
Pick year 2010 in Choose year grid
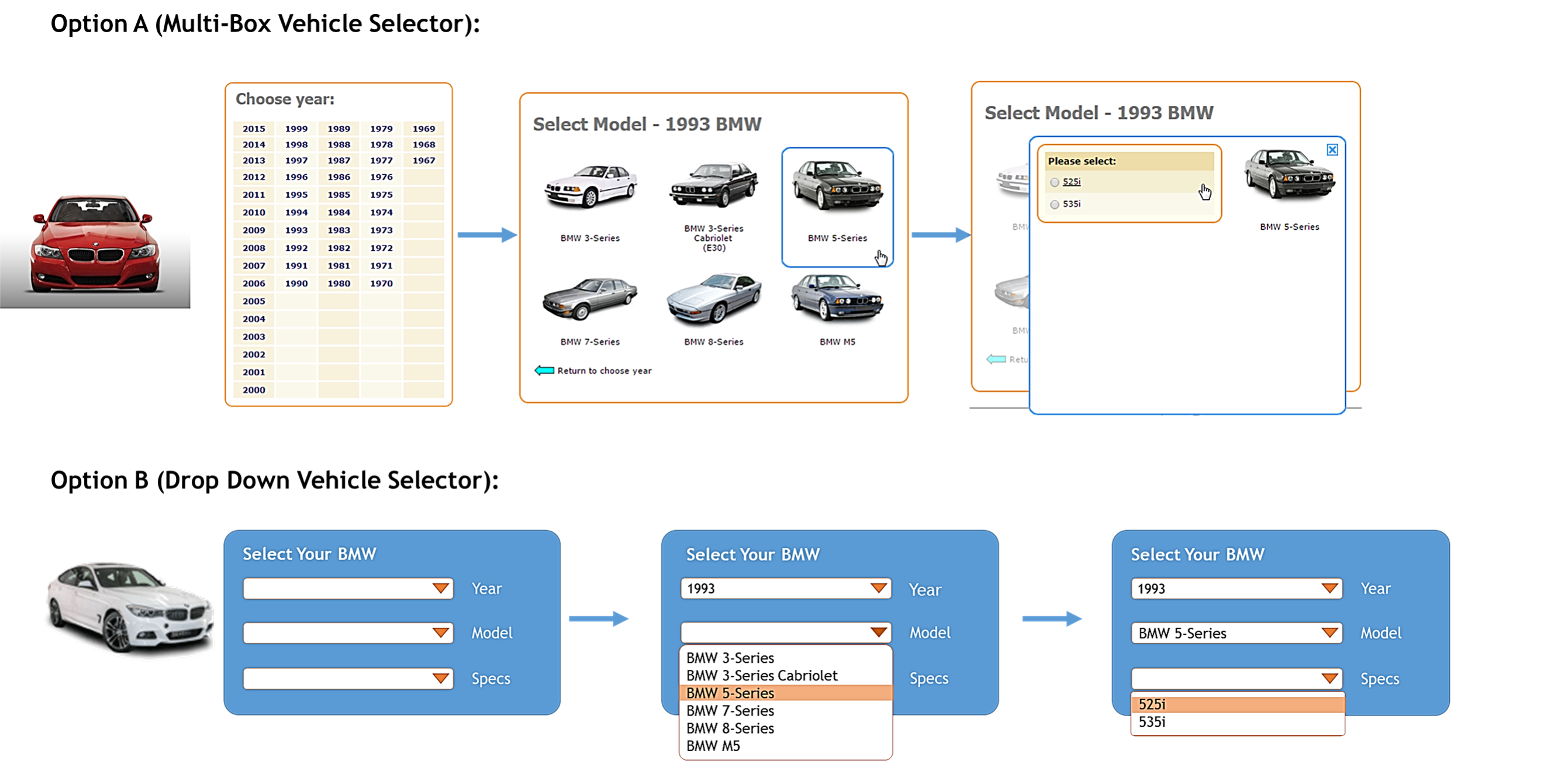coord(254,212)
